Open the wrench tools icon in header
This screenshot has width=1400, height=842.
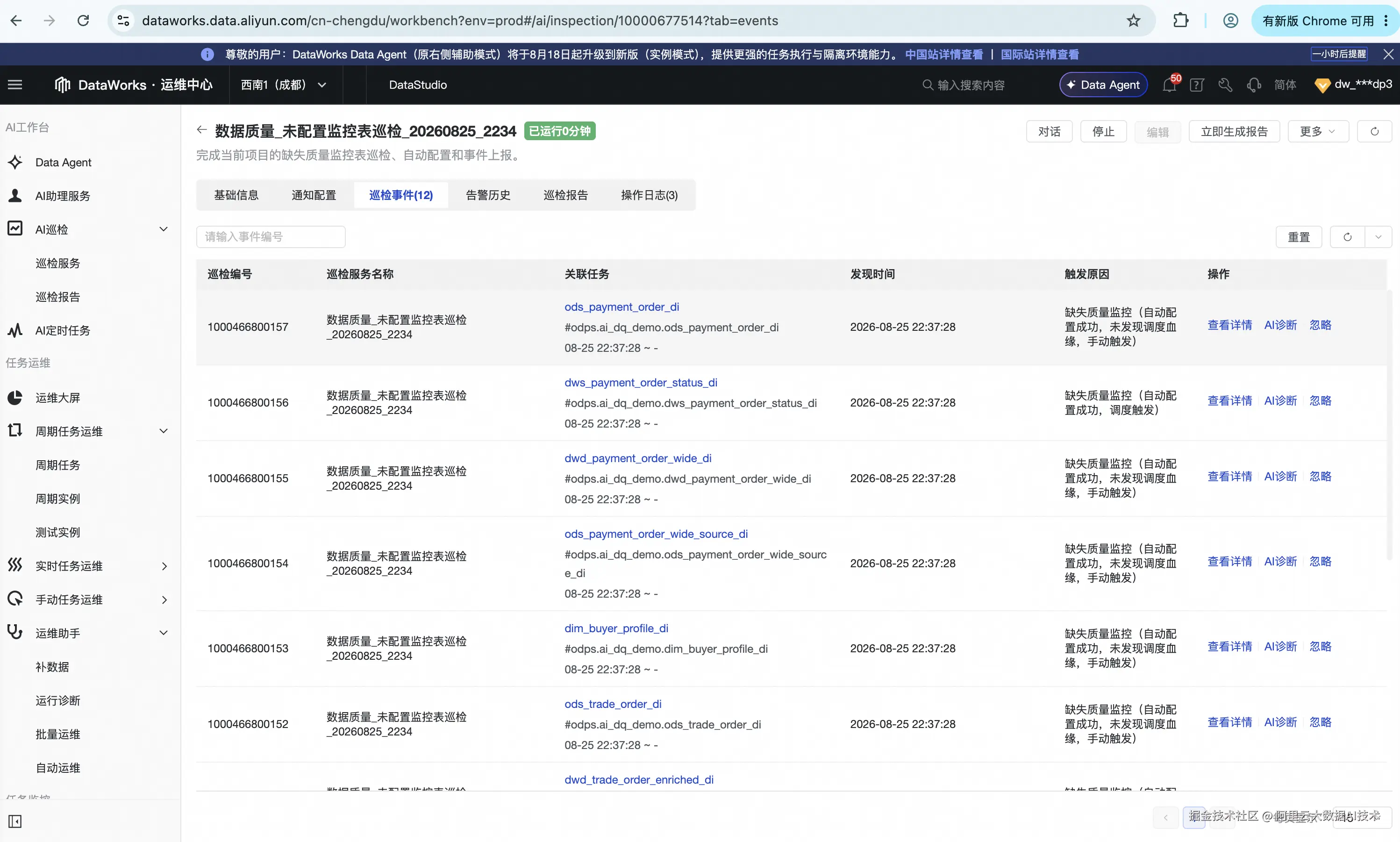[1225, 85]
